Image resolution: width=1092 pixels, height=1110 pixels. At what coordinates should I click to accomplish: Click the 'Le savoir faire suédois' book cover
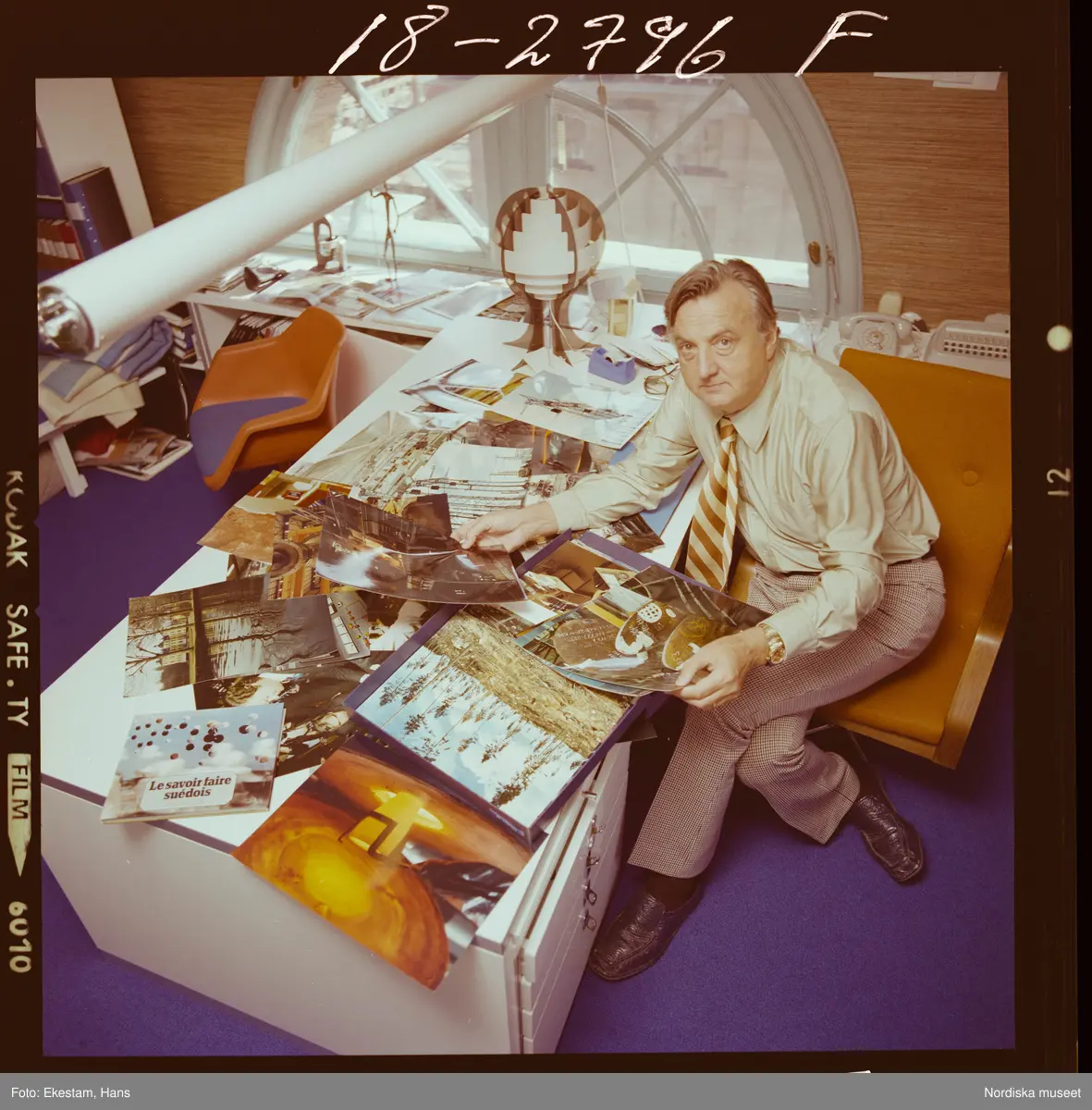coord(192,761)
